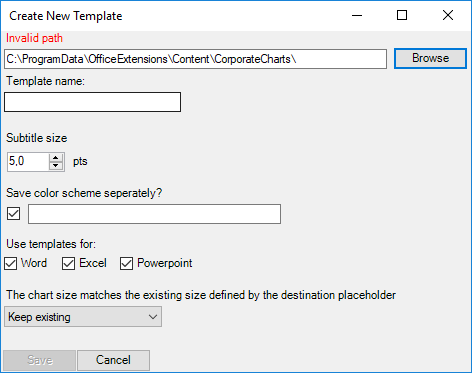Maximize the Create New Template window
The height and width of the screenshot is (373, 472).
pyautogui.click(x=402, y=15)
